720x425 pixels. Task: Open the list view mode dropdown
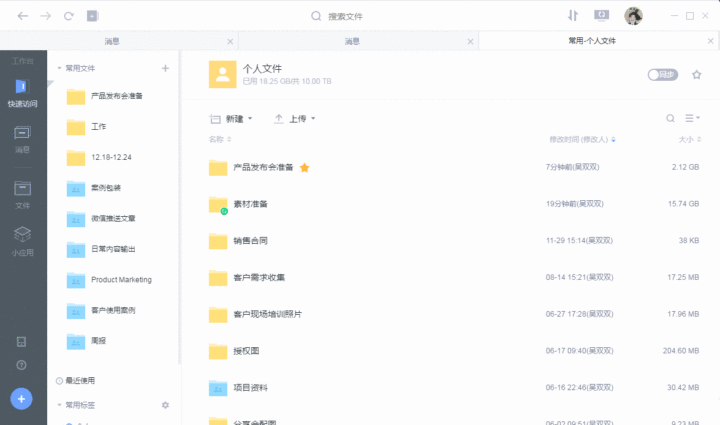point(692,118)
